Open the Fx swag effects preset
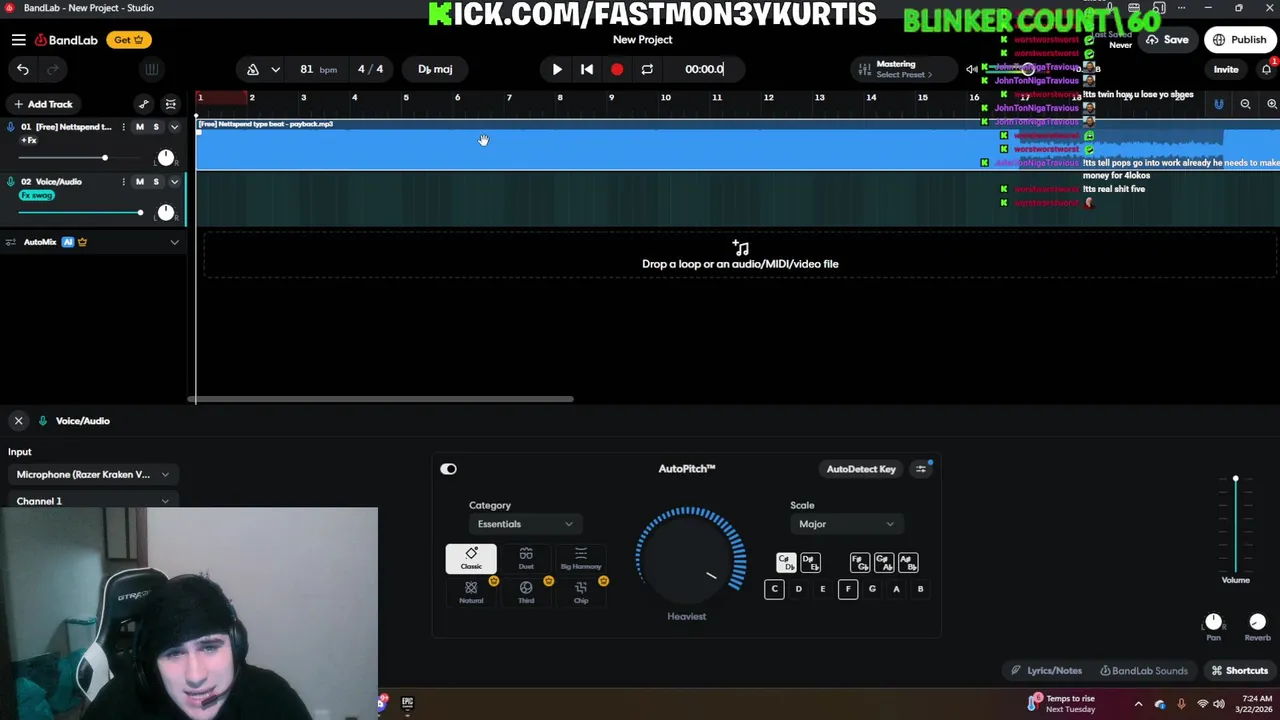 click(x=37, y=195)
